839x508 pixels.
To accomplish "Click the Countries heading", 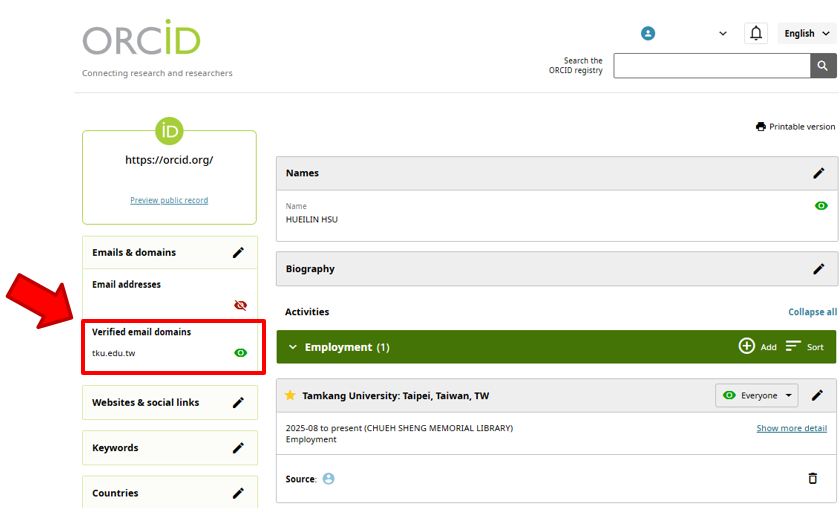I will coord(115,493).
